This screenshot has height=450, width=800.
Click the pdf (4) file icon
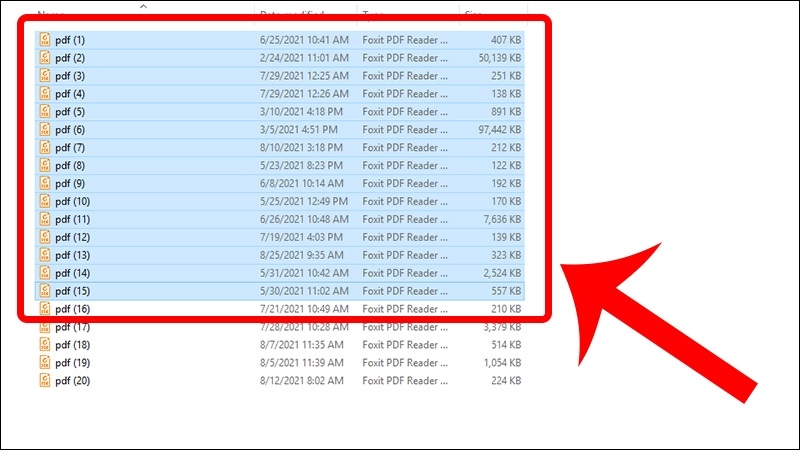(x=45, y=93)
